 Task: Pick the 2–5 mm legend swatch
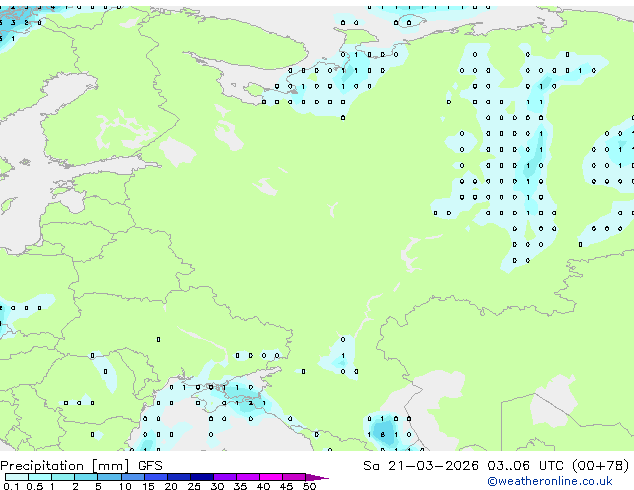click(86, 477)
